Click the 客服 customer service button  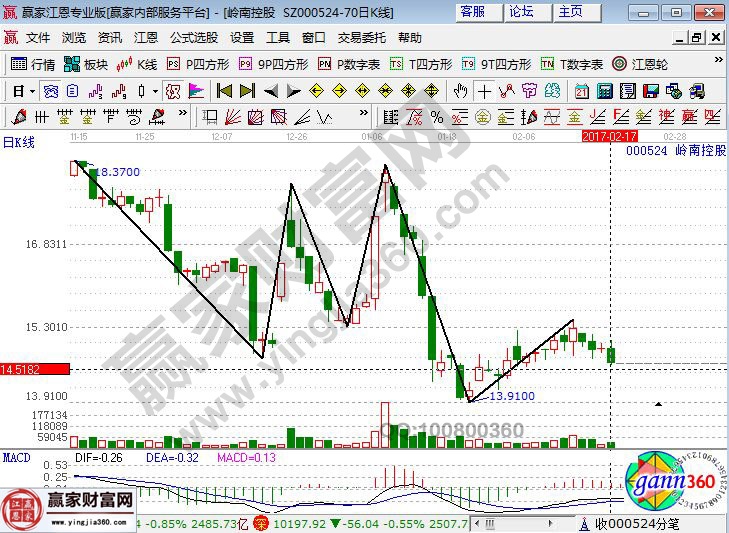pyautogui.click(x=472, y=12)
